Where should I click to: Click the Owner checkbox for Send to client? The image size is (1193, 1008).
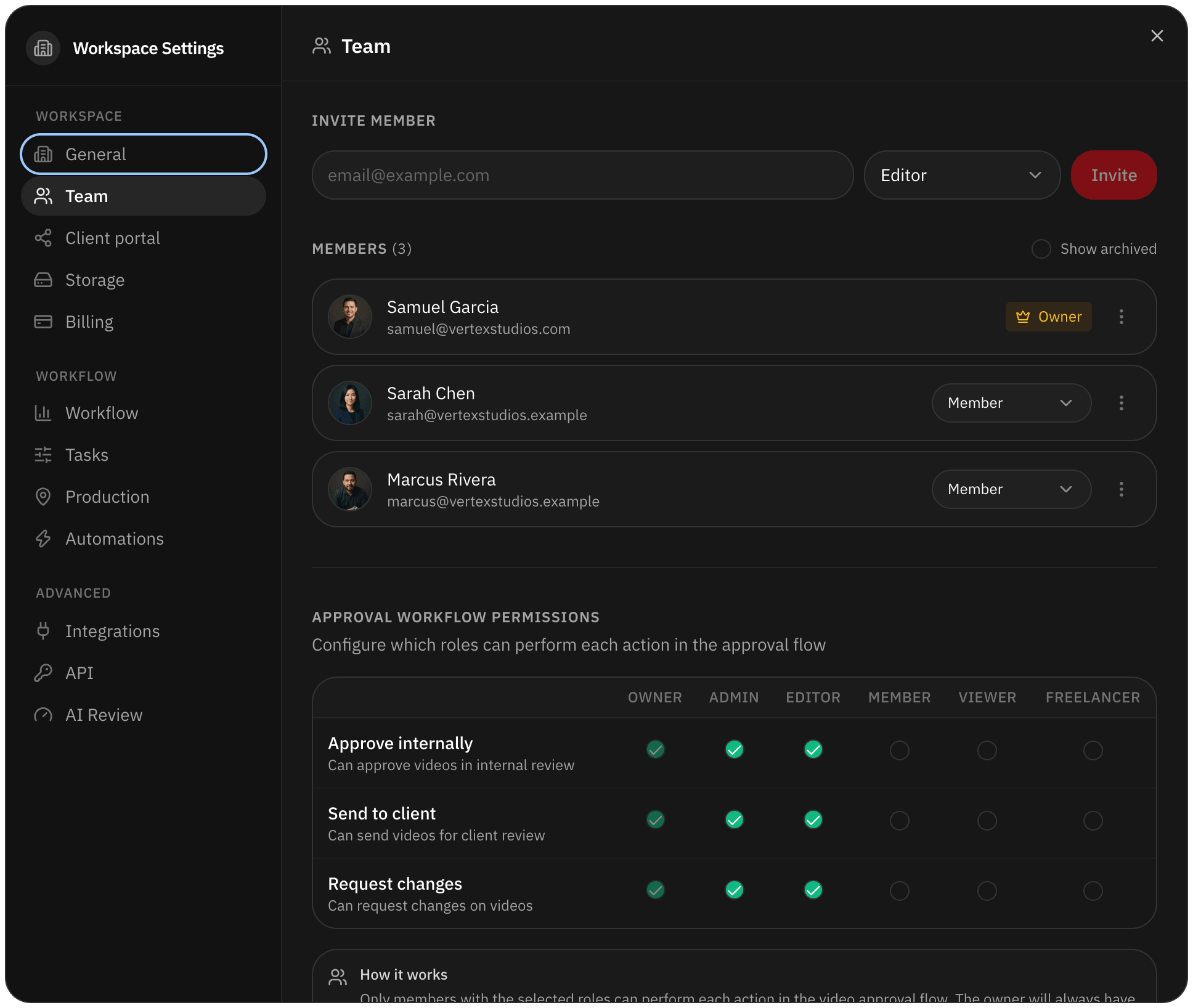(655, 820)
